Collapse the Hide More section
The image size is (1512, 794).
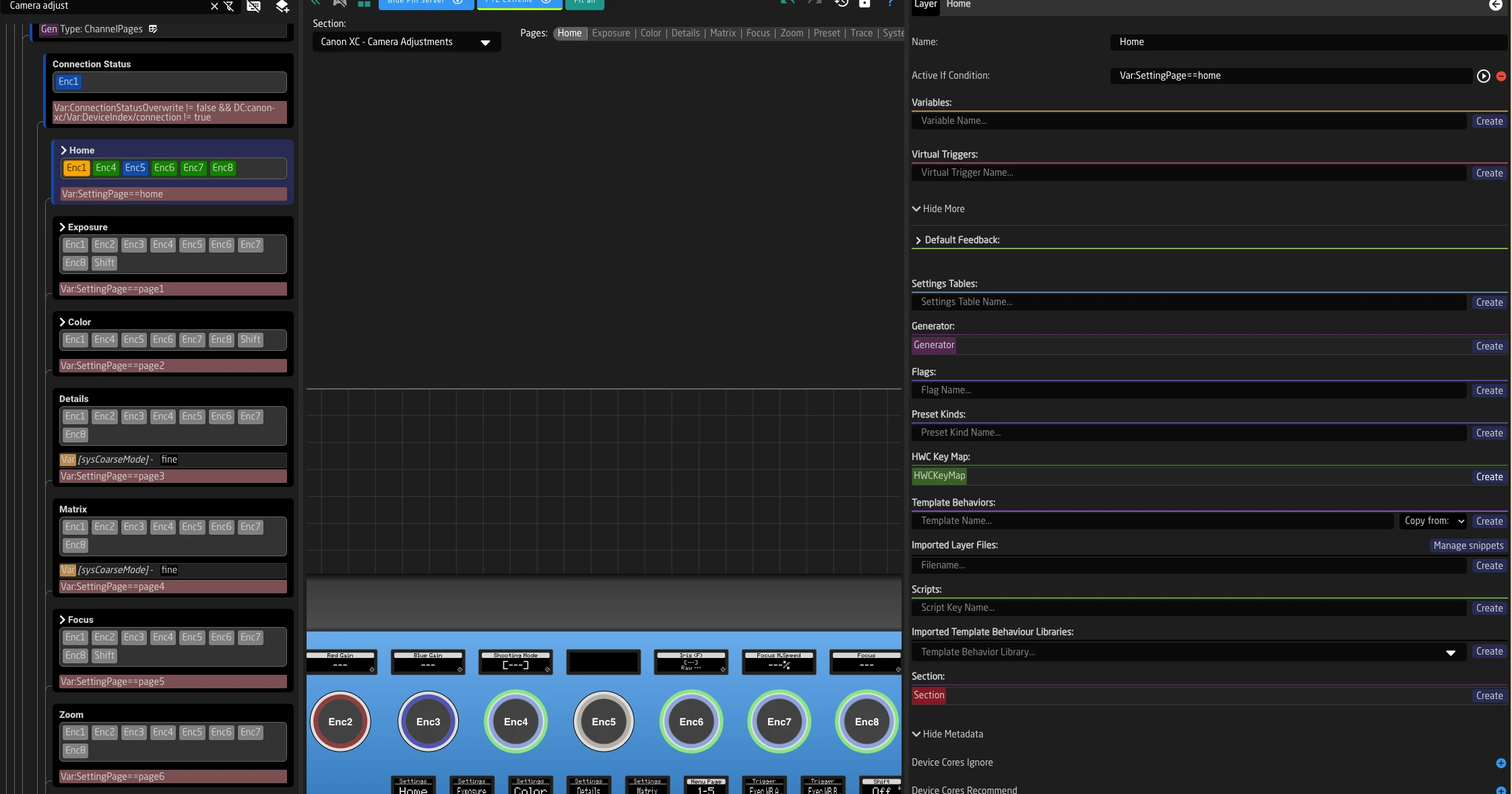click(938, 209)
